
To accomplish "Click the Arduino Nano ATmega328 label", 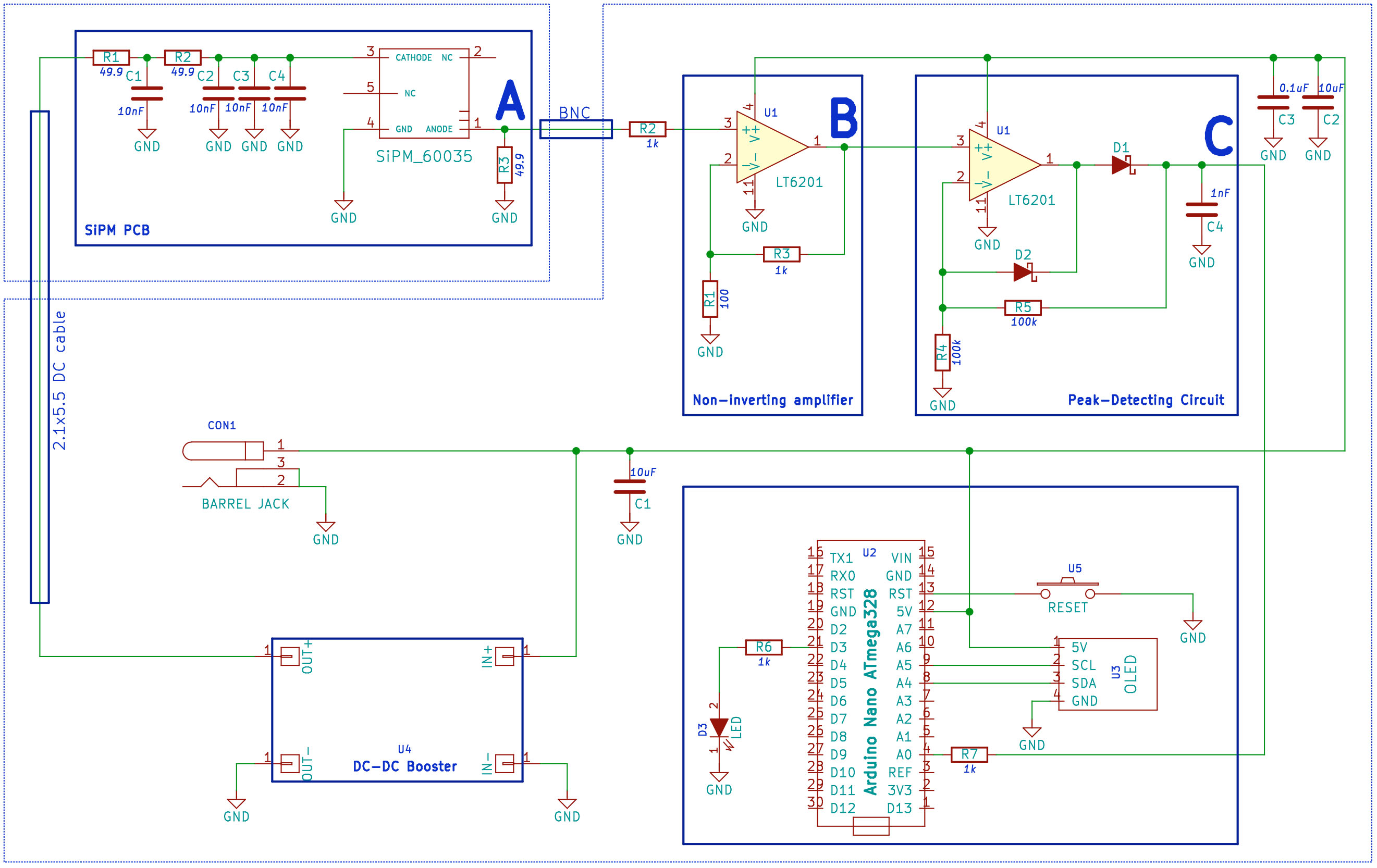I will [870, 692].
